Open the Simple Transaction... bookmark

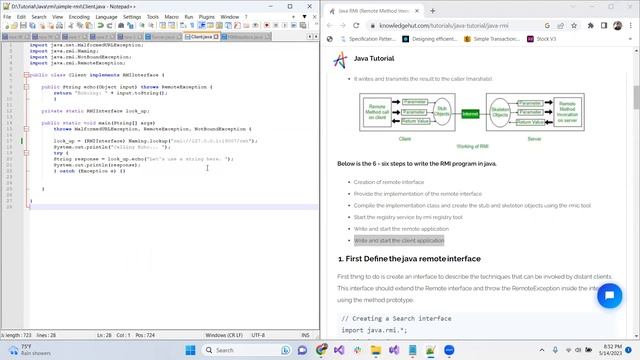[x=492, y=39]
